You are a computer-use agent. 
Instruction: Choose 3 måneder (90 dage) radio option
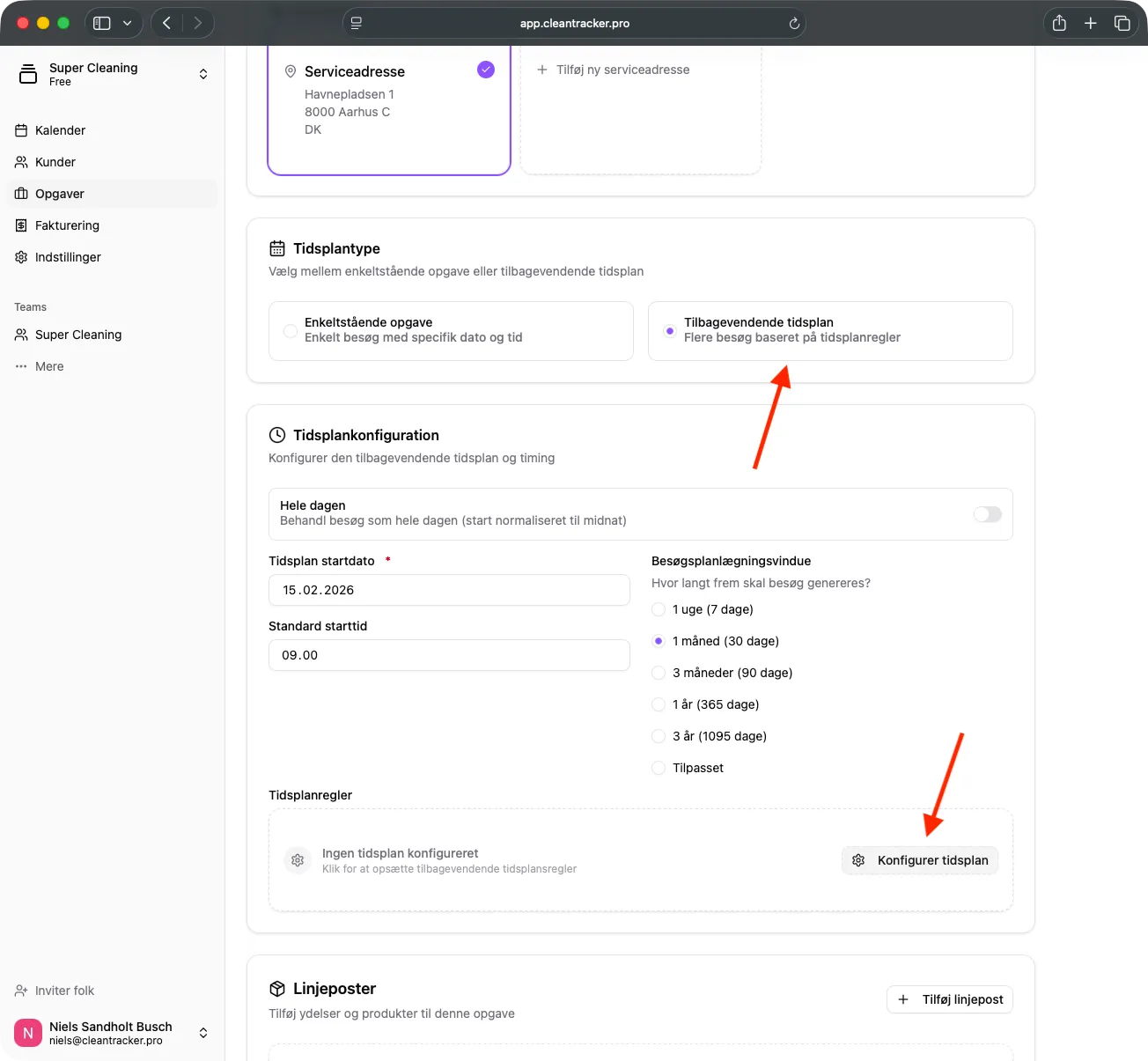[659, 673]
